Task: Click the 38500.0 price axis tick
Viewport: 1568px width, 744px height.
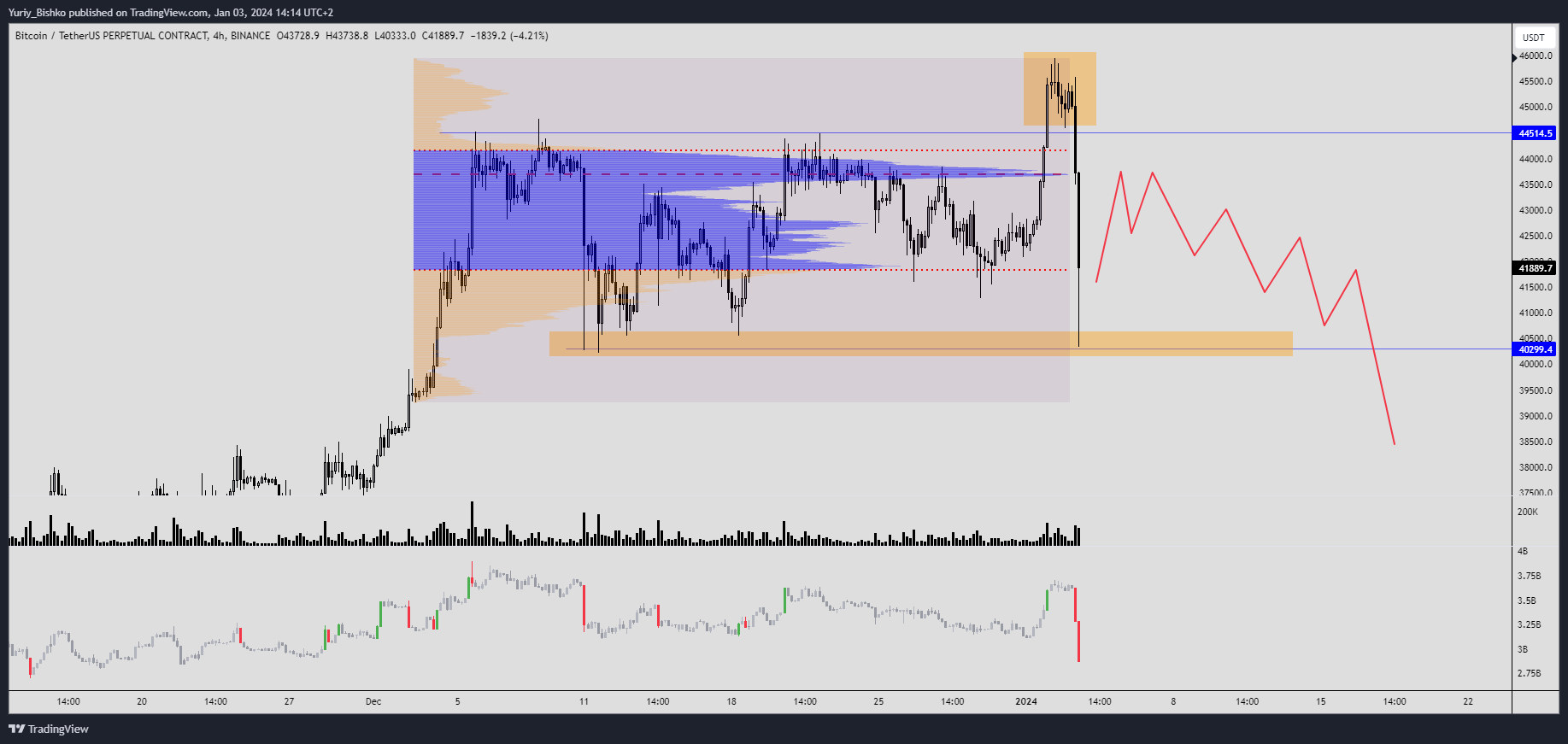Action: point(1536,442)
